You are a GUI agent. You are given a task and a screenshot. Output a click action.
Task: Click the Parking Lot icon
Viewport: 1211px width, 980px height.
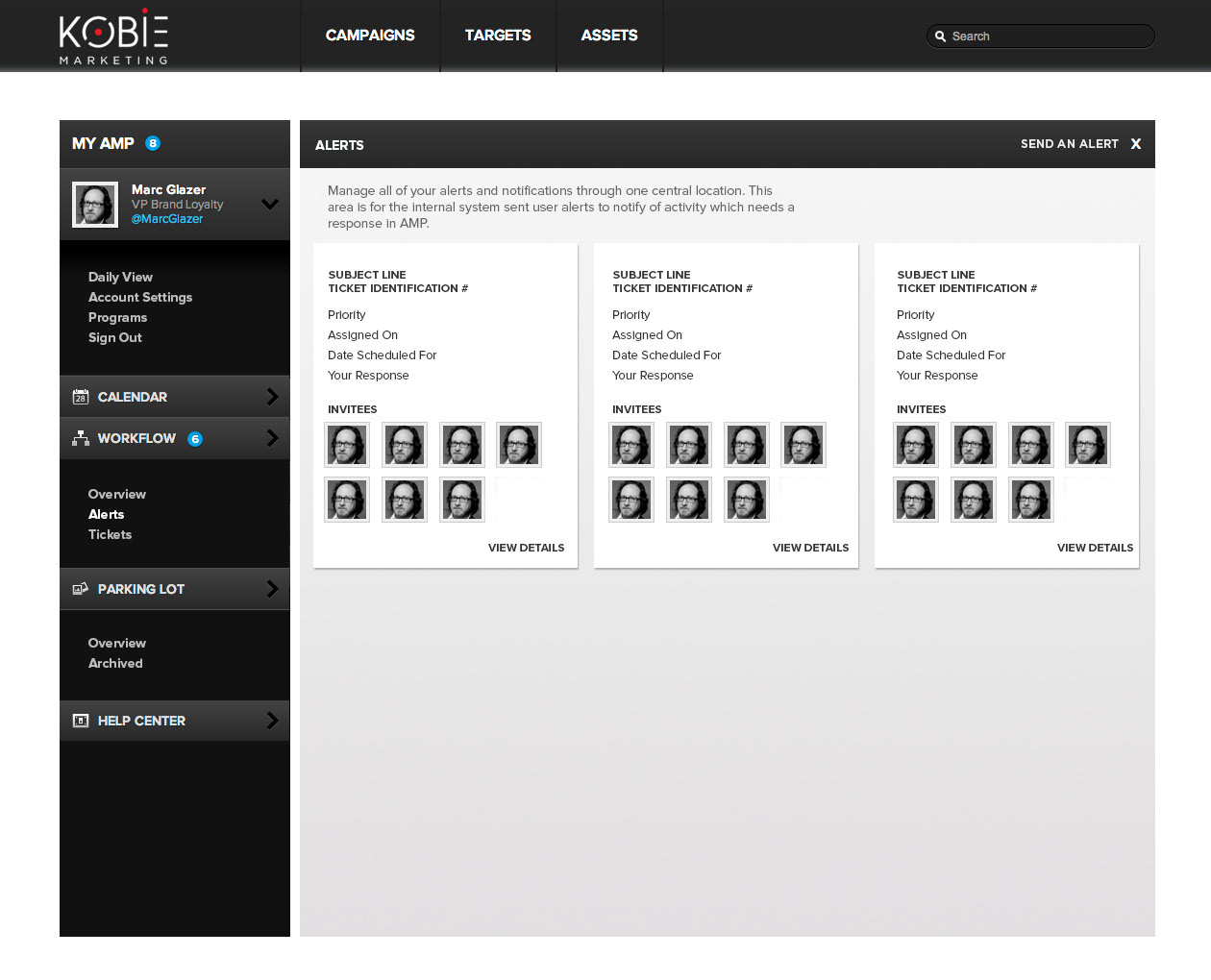(81, 589)
